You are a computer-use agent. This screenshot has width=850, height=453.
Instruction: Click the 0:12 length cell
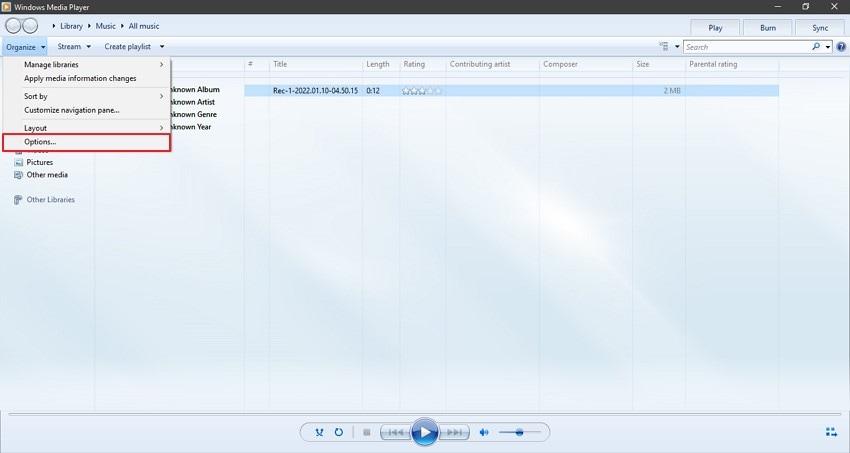pyautogui.click(x=373, y=91)
